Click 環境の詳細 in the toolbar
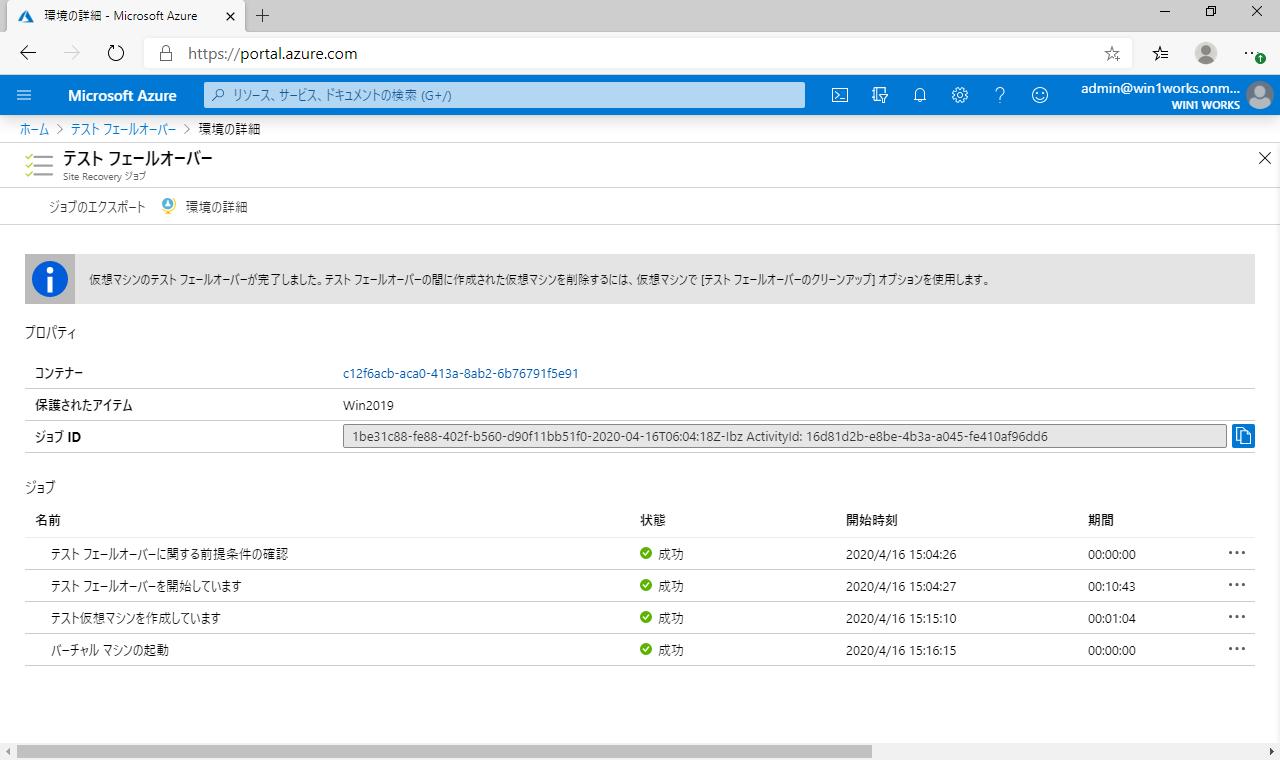The width and height of the screenshot is (1280, 760). pos(216,207)
